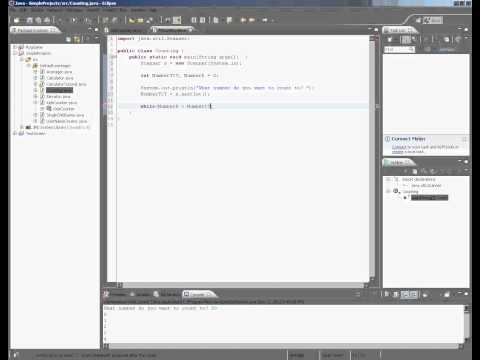Switch to the Package Explorer tab

click(x=35, y=30)
